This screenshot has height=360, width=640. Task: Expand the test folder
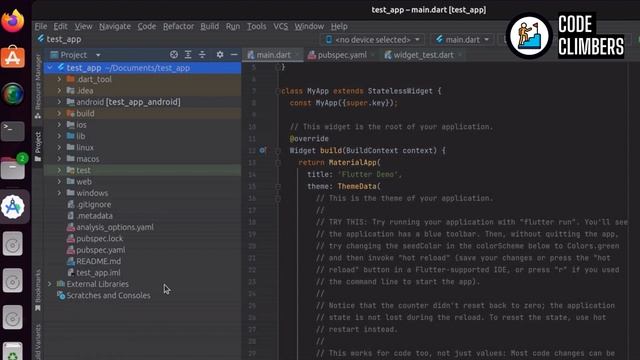(x=60, y=170)
